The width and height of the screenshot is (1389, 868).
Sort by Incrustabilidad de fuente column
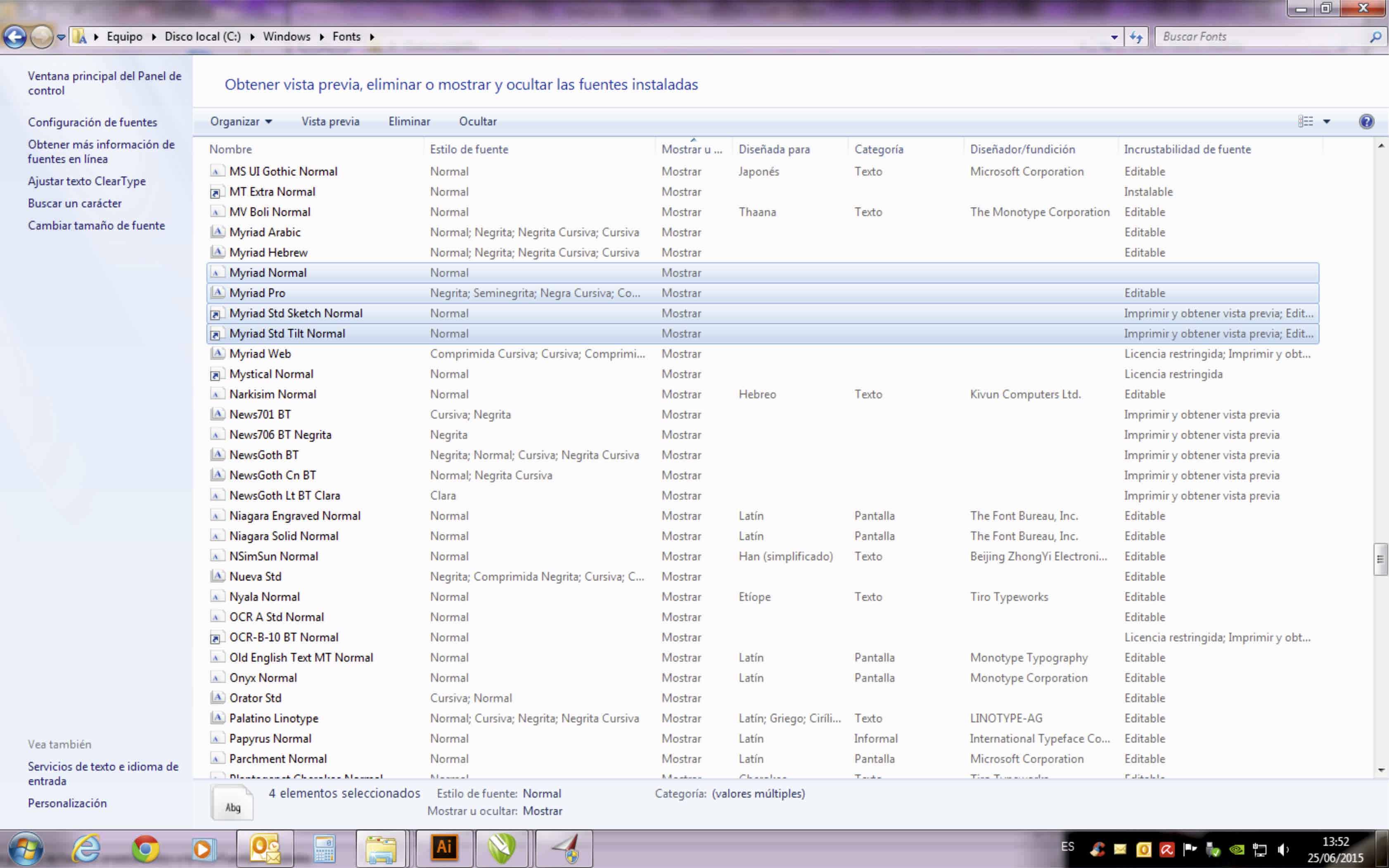click(1187, 149)
